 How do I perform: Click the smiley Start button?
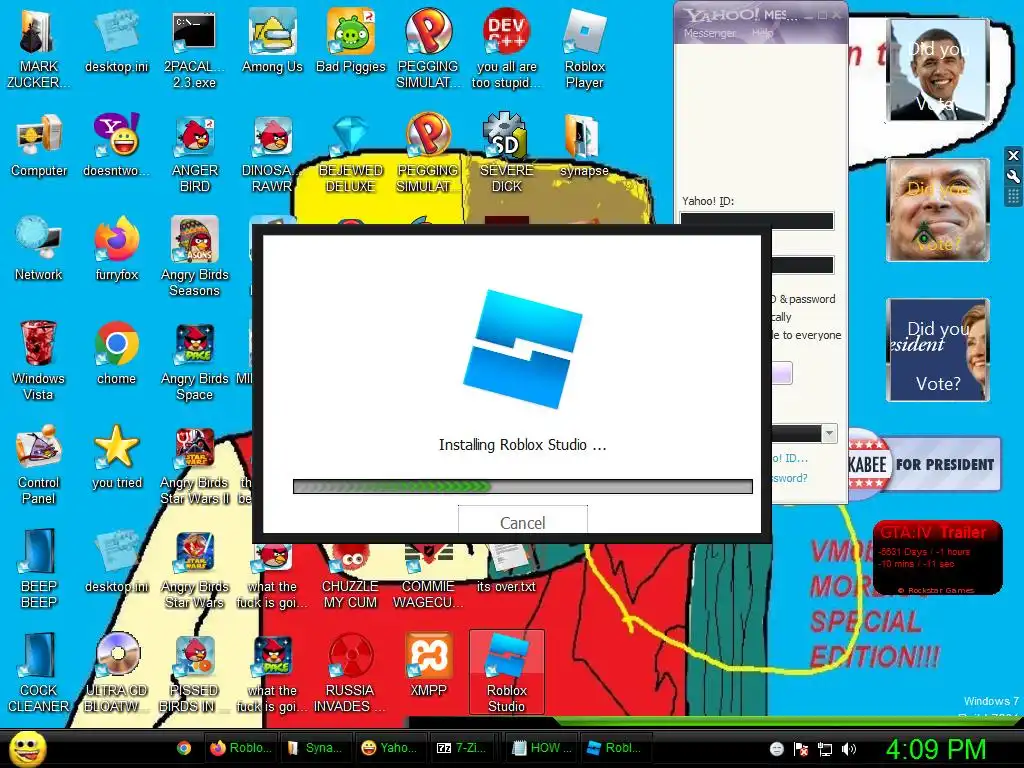click(x=27, y=748)
